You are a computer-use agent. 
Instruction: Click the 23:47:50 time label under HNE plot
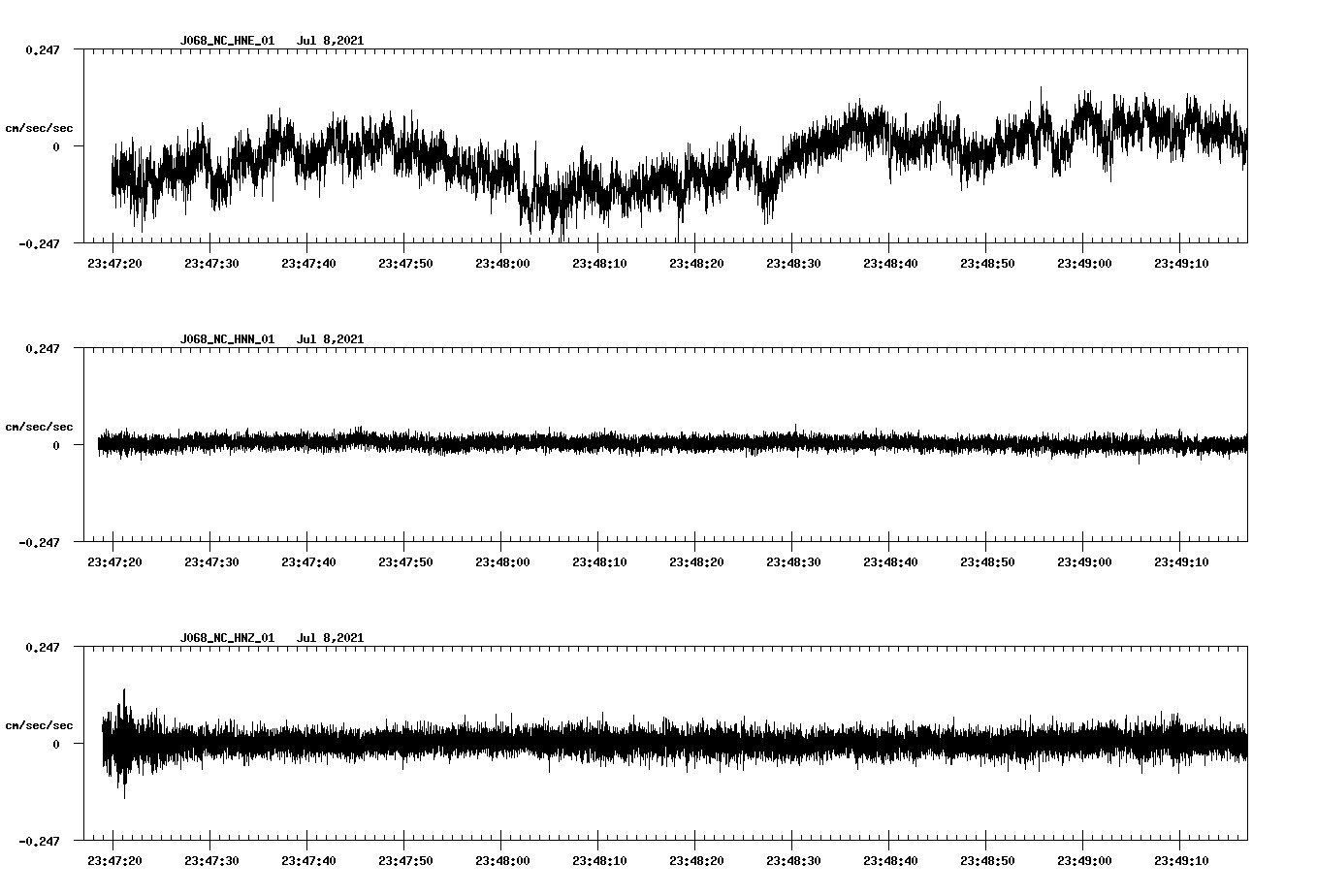[x=405, y=263]
